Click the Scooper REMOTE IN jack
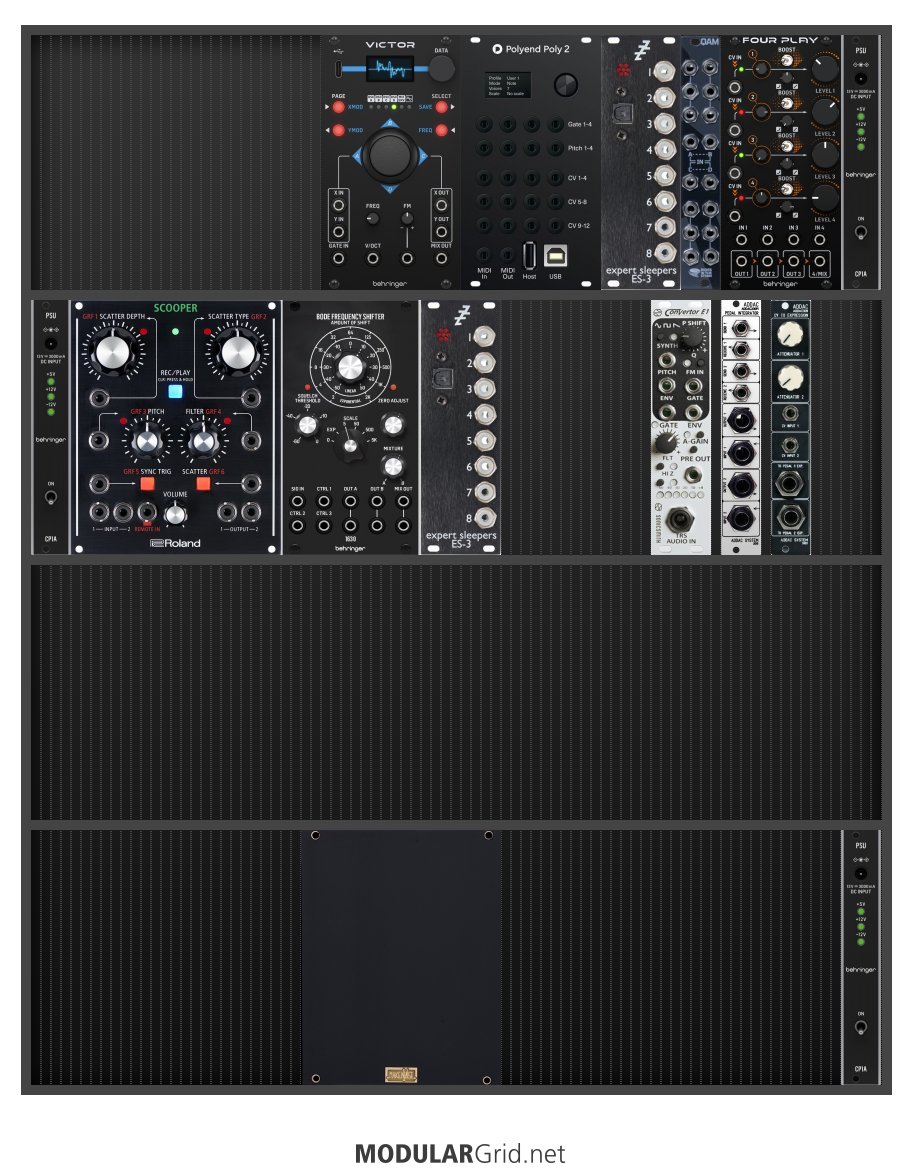The image size is (922, 1175). point(147,513)
